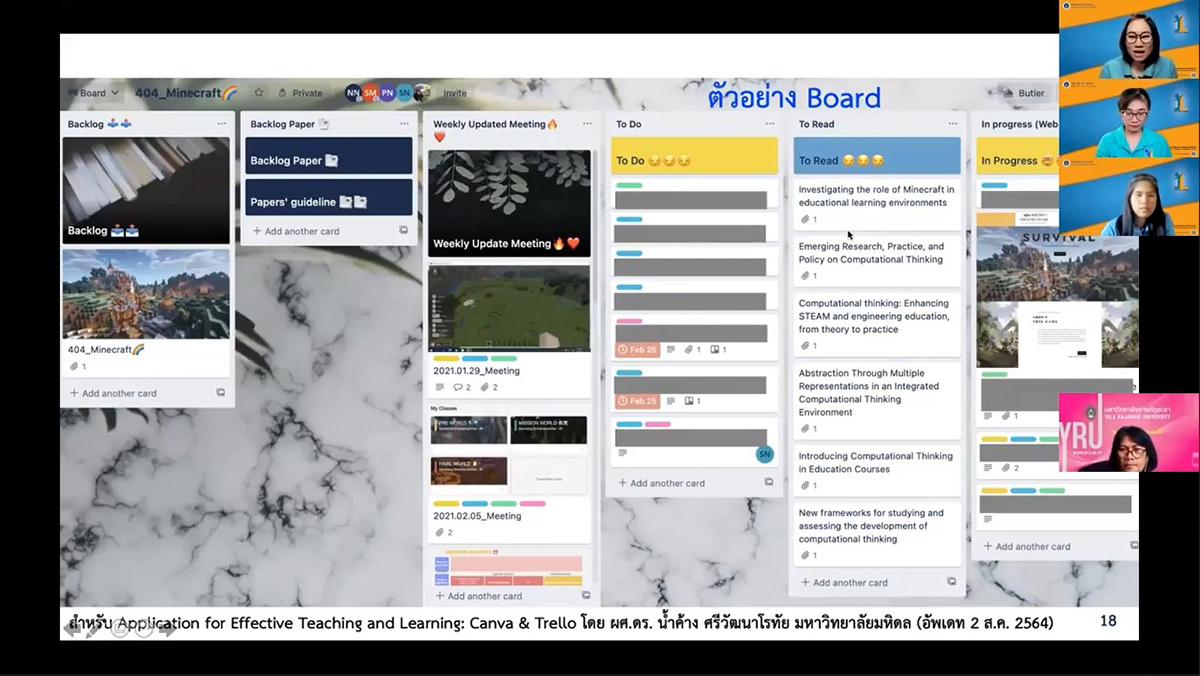
Task: Open card 'Introducing Computational Thinking in Education Courses'
Action: coord(876,462)
